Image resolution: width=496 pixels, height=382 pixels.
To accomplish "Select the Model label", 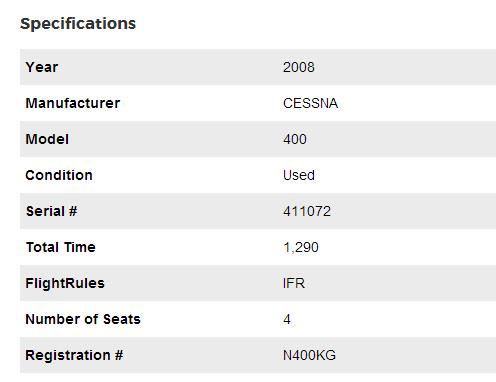I will (47, 139).
